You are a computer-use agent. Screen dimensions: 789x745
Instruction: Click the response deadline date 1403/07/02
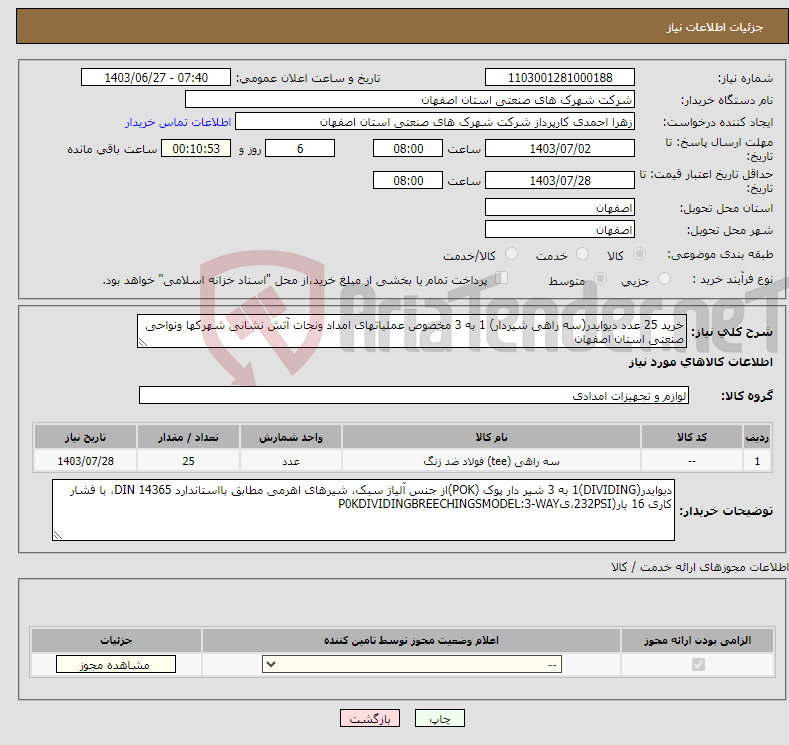pyautogui.click(x=560, y=148)
